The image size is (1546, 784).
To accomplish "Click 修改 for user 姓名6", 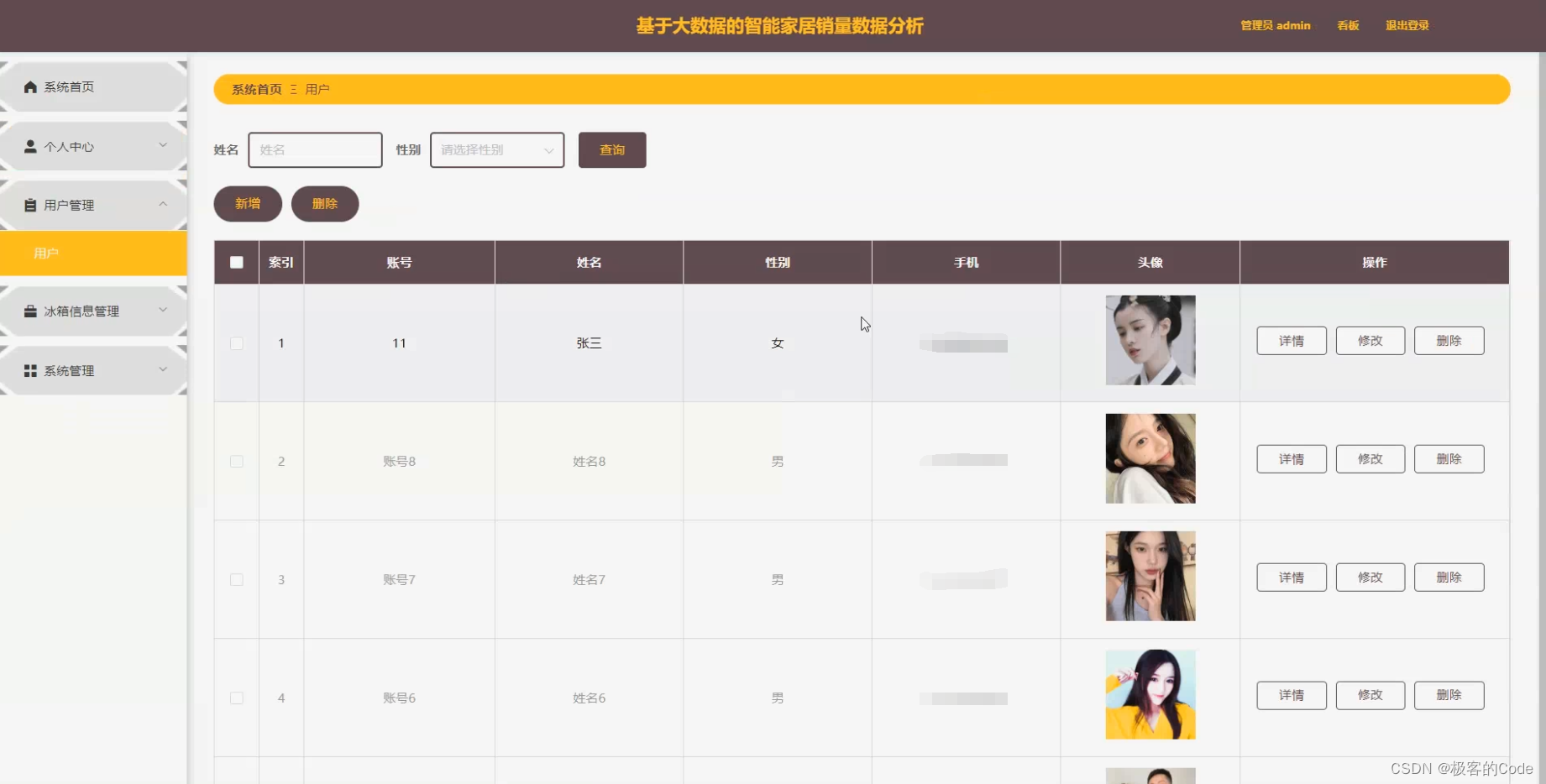I will pos(1370,695).
